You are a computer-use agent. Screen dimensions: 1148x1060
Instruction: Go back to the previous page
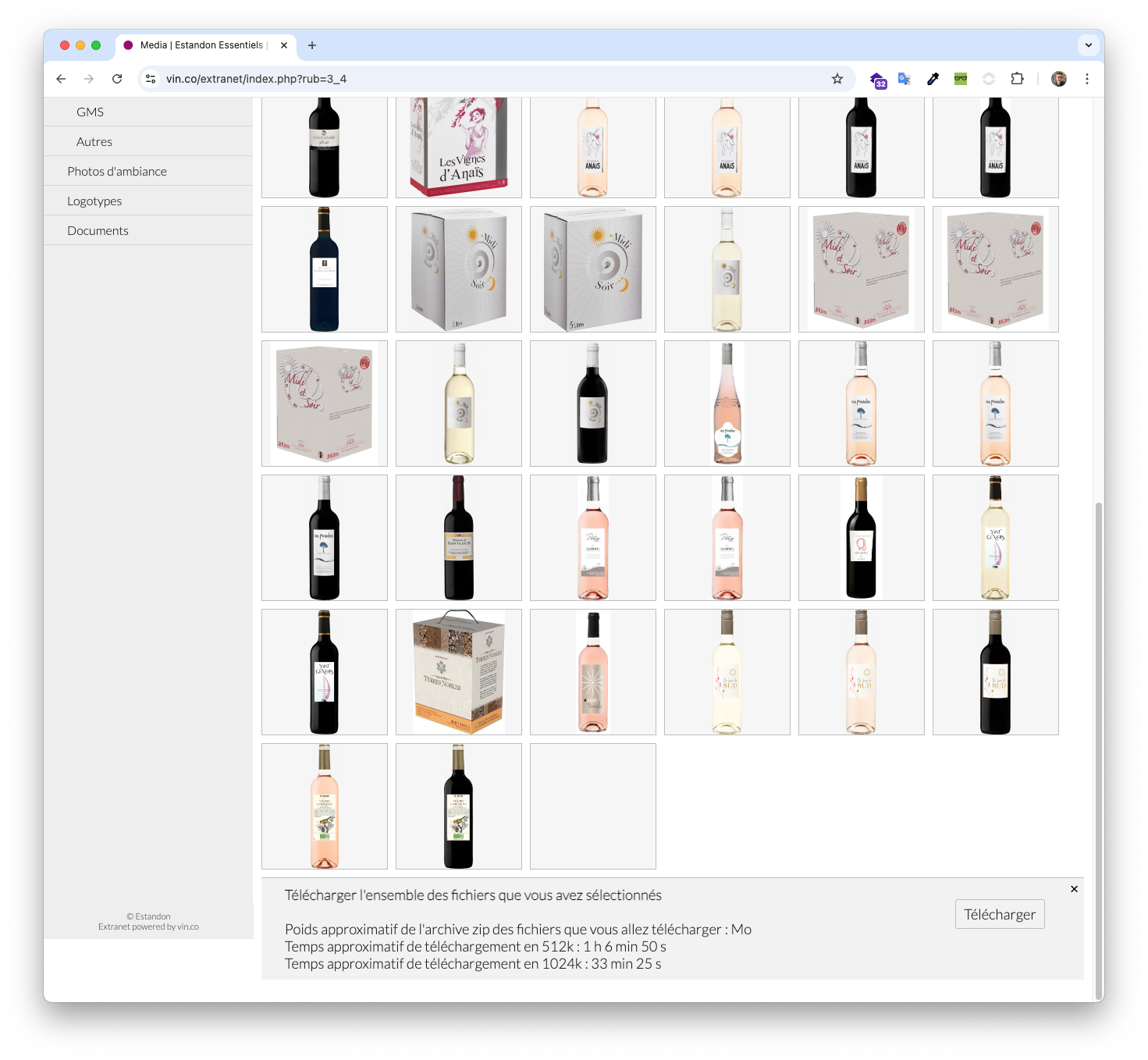point(61,79)
